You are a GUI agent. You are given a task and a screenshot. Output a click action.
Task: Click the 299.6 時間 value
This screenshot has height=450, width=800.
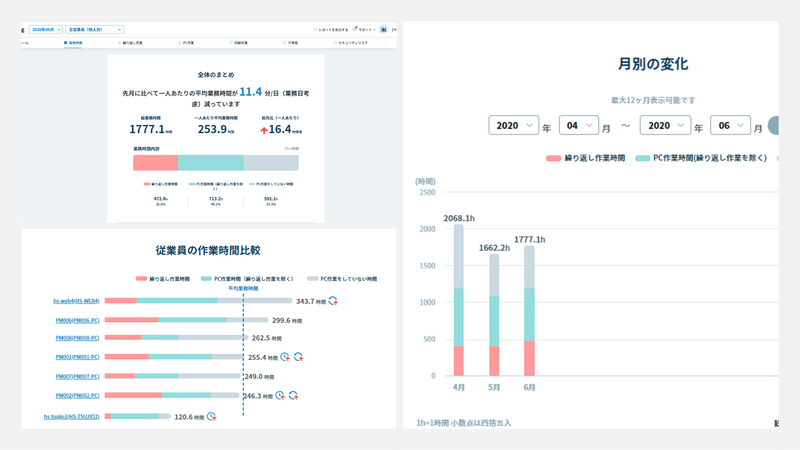[x=287, y=320]
